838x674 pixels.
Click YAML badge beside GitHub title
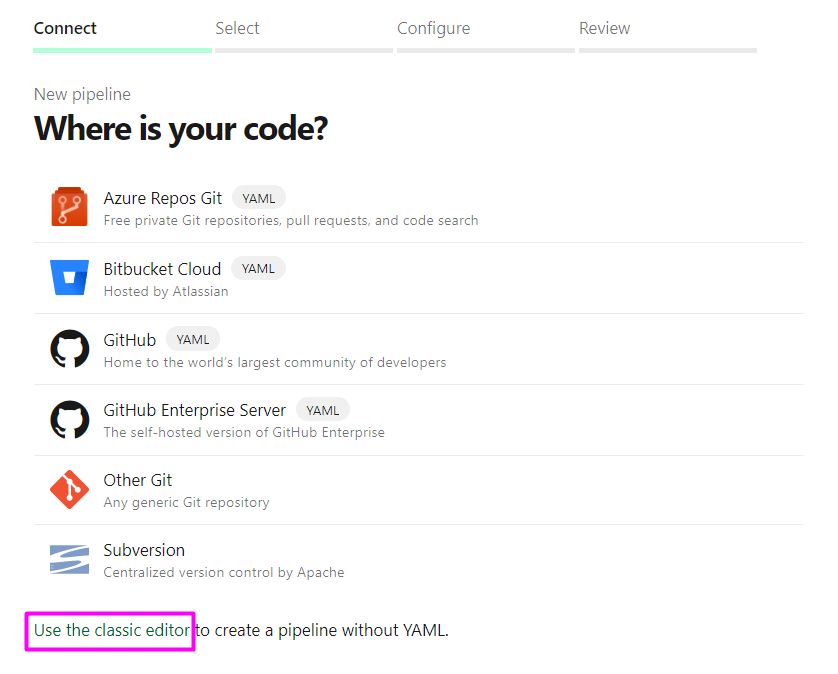(193, 339)
